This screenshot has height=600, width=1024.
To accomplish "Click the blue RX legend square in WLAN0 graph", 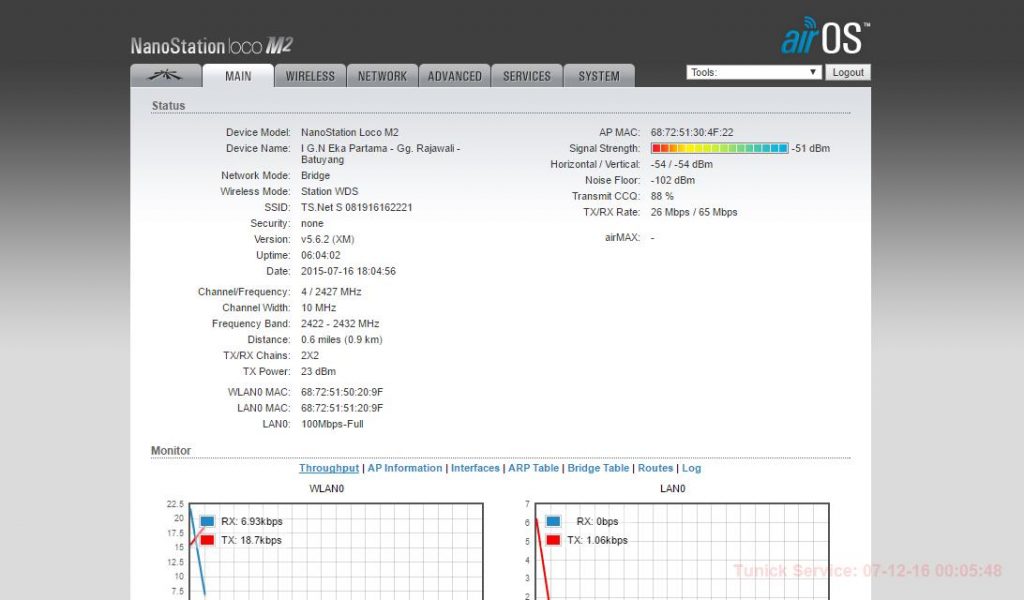I will 207,521.
